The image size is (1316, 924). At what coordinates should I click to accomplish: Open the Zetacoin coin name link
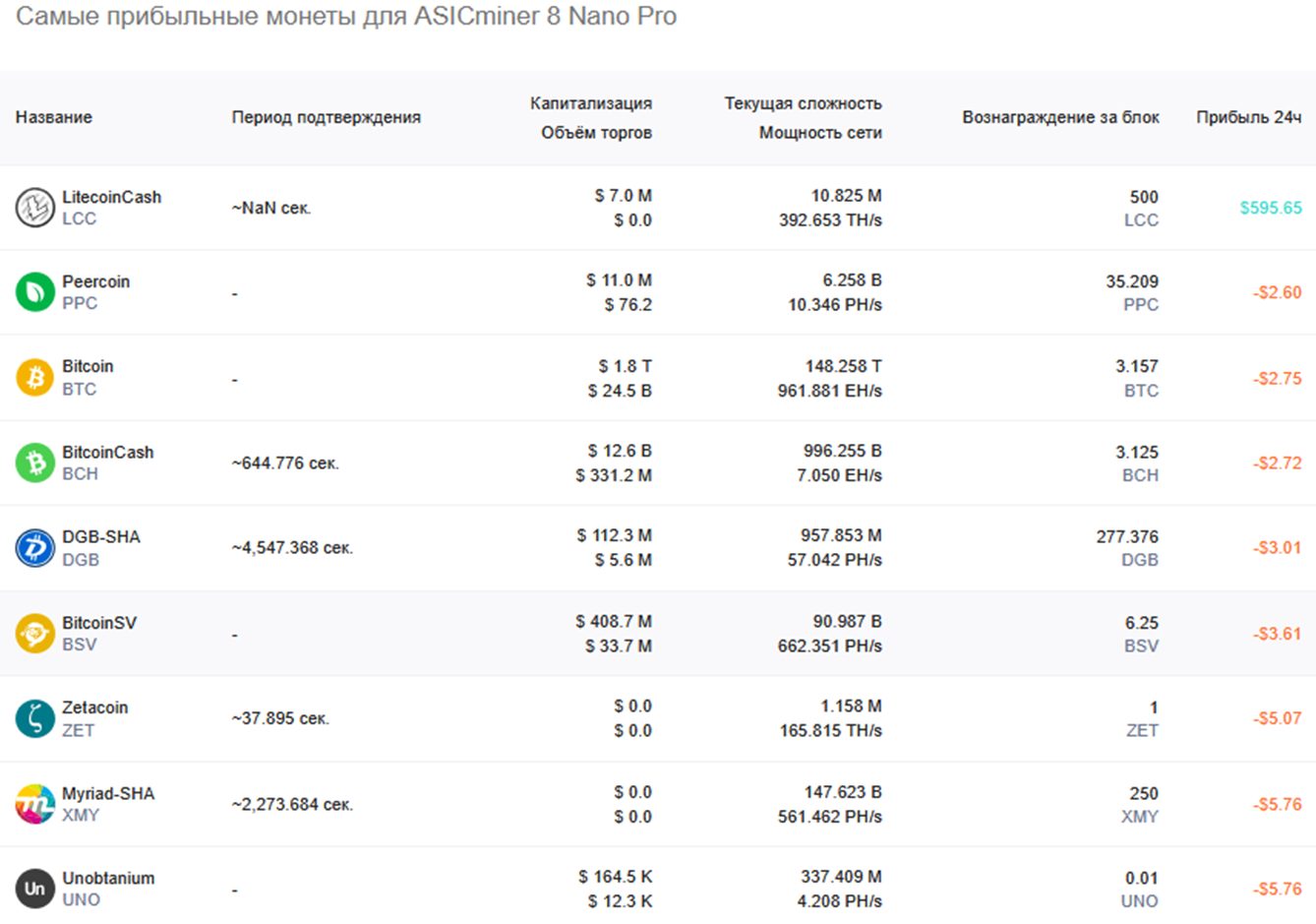click(x=94, y=708)
